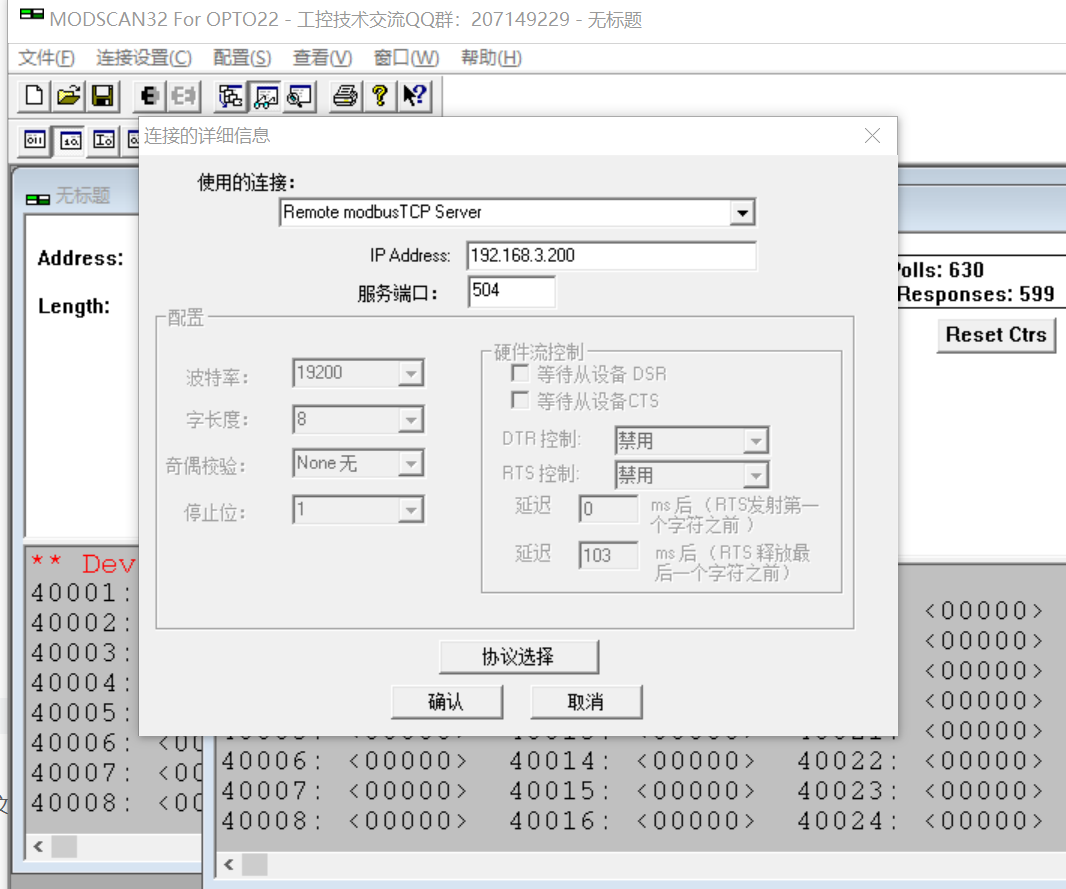
Task: Click the Reset Ctrs button
Action: (x=996, y=335)
